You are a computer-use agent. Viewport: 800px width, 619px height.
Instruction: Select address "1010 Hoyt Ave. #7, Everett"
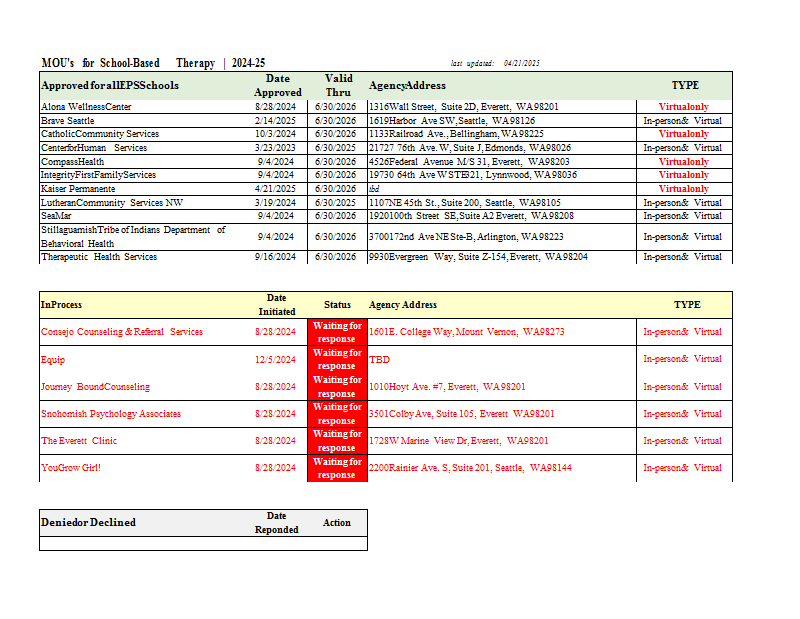click(x=447, y=386)
